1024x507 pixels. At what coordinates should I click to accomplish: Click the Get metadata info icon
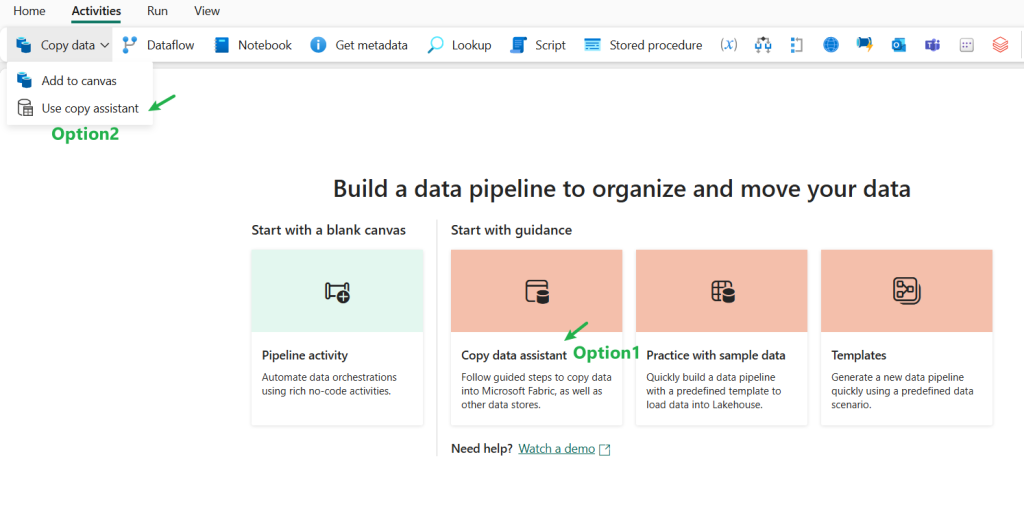click(318, 45)
